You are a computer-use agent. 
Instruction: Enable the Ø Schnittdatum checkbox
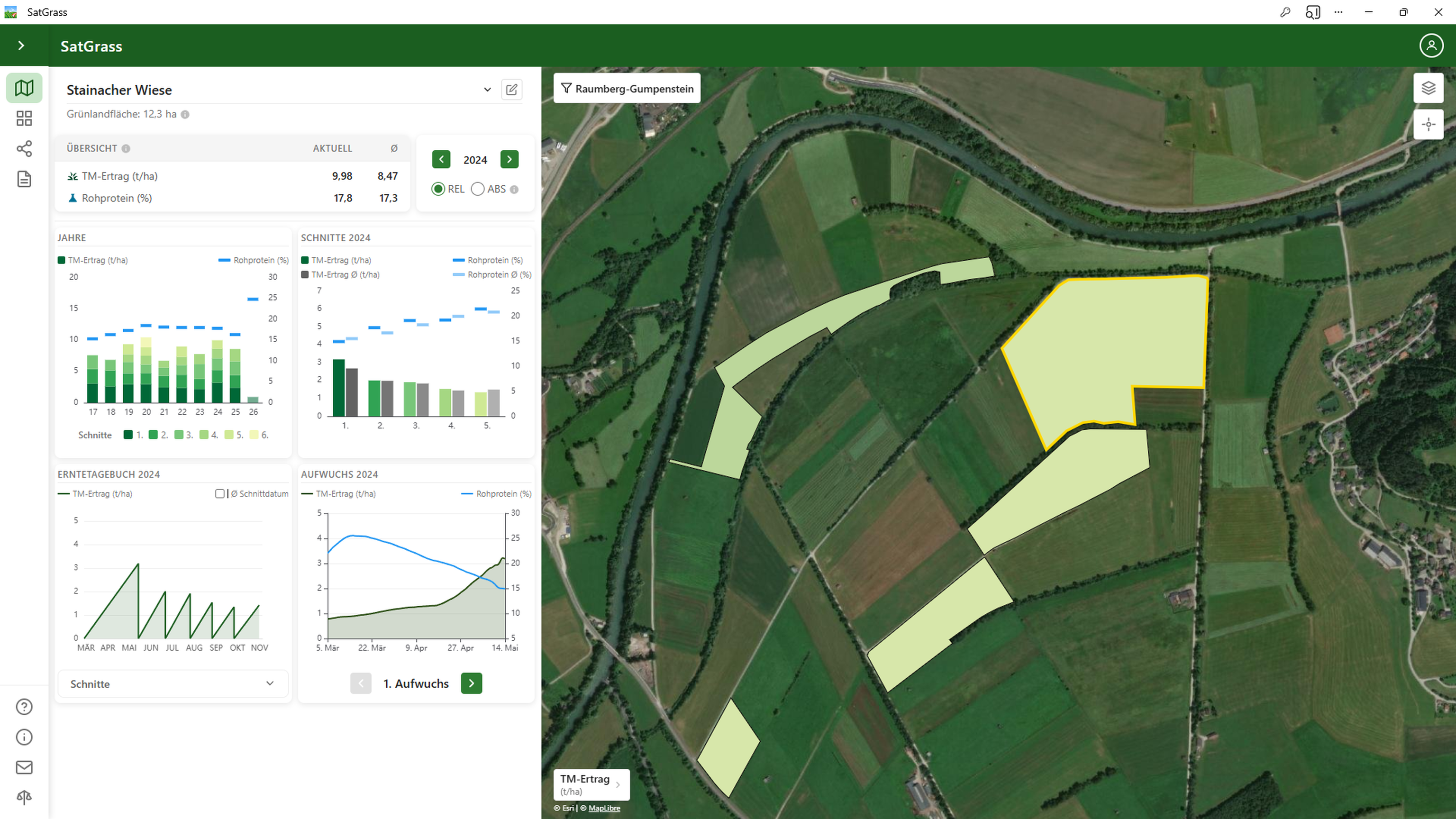click(220, 493)
